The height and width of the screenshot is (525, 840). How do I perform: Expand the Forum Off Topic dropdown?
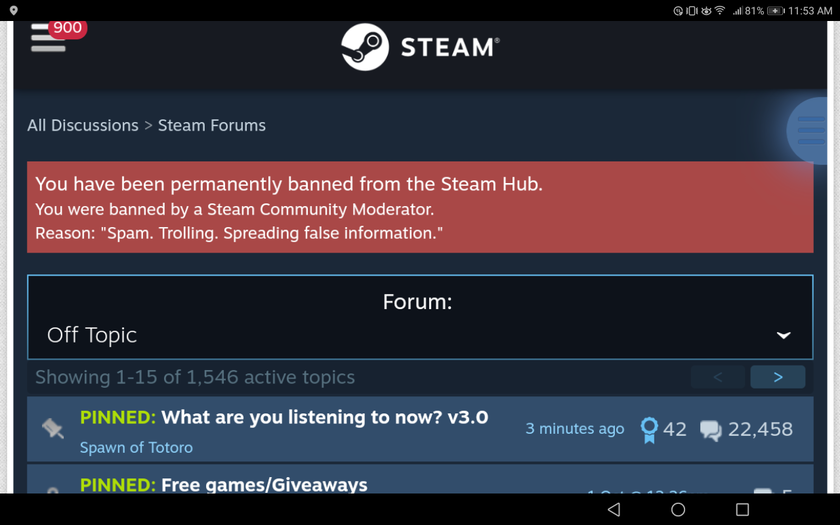(x=420, y=317)
